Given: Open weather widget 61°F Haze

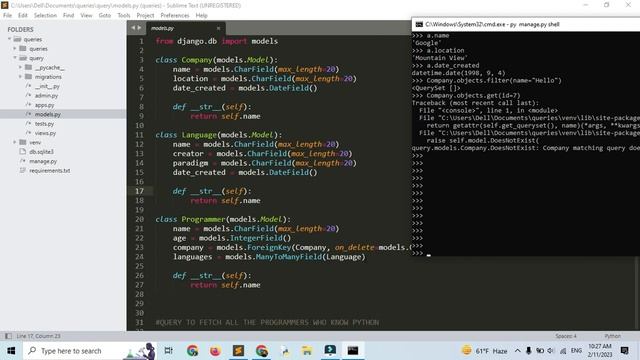Looking at the screenshot, I should tap(484, 351).
